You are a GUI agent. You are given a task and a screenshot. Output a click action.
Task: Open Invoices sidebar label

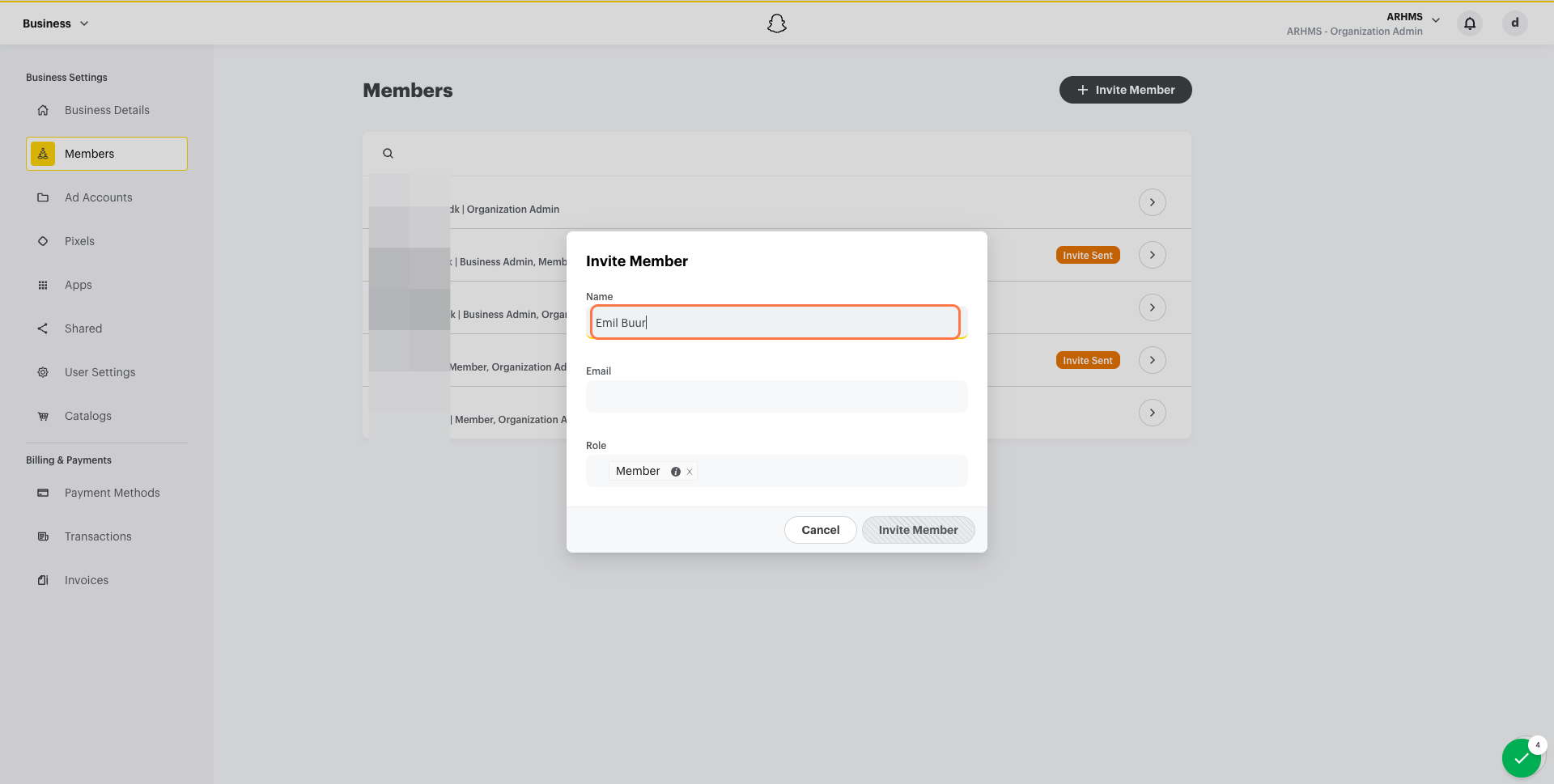(87, 580)
